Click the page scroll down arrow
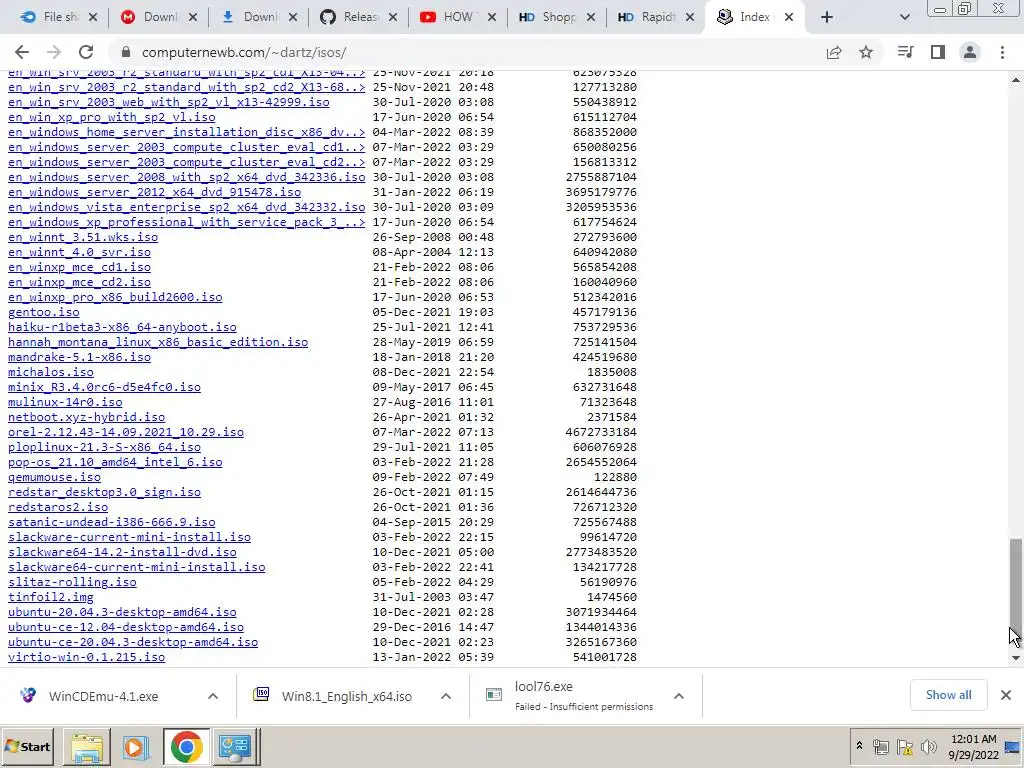The width and height of the screenshot is (1024, 768). (1016, 658)
